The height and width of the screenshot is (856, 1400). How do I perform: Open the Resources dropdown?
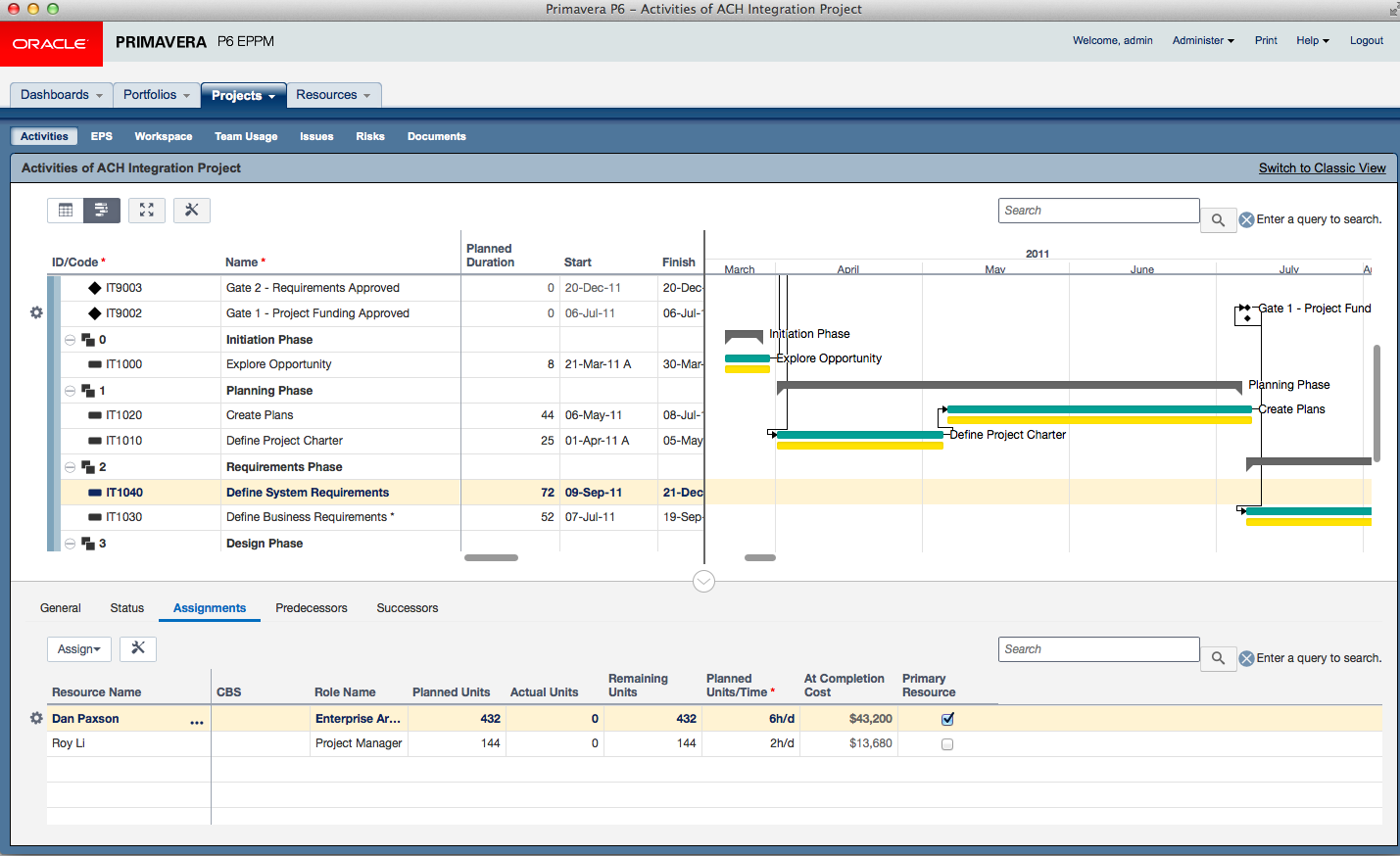click(333, 95)
